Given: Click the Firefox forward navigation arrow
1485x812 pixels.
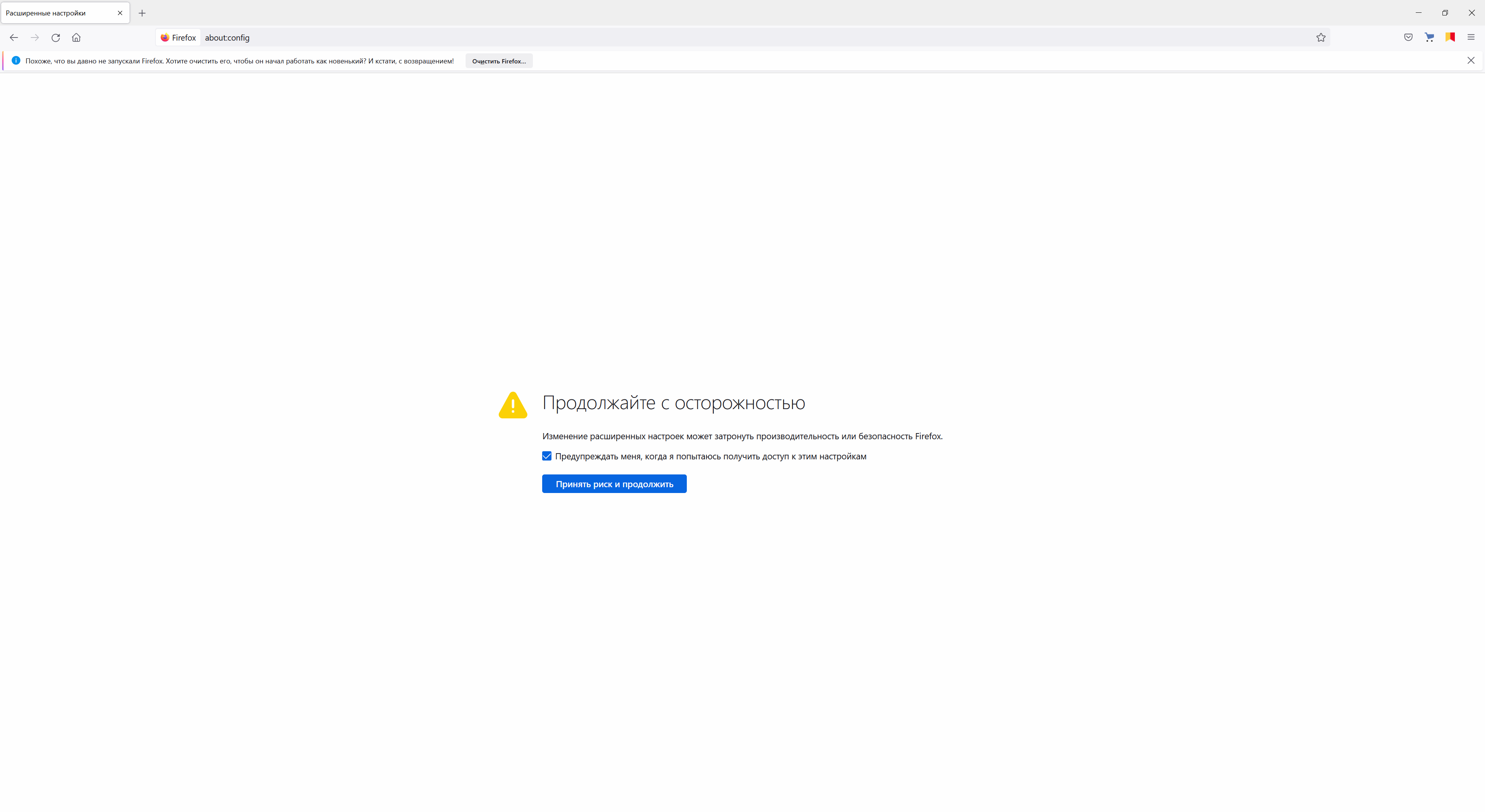Looking at the screenshot, I should pyautogui.click(x=34, y=37).
